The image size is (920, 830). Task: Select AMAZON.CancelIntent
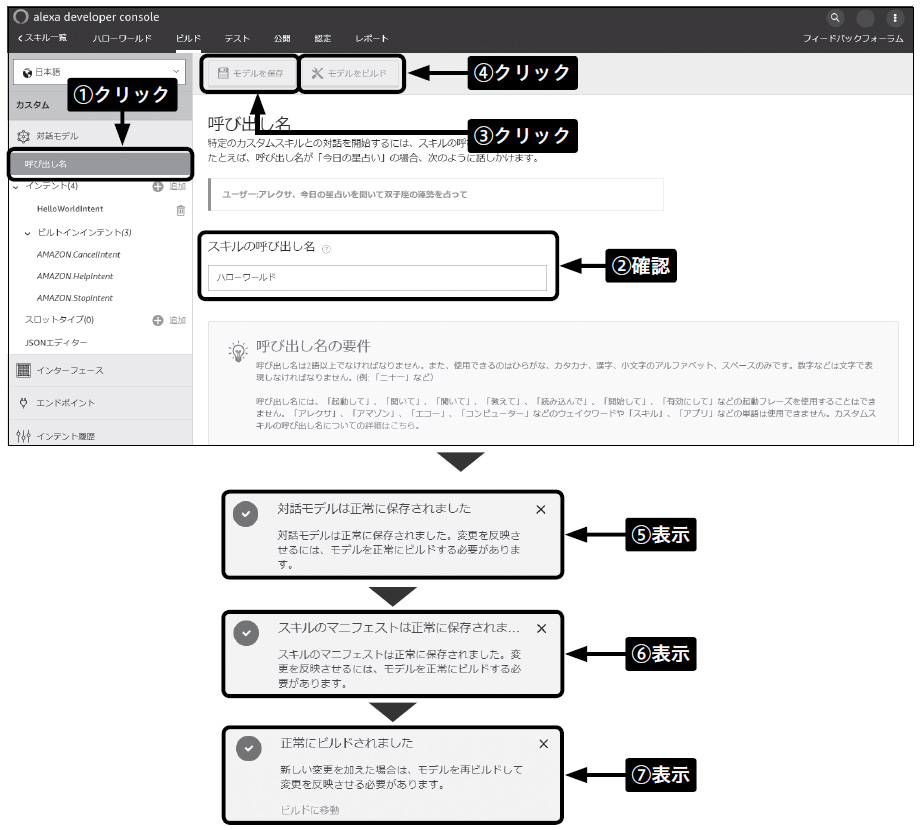(79, 255)
